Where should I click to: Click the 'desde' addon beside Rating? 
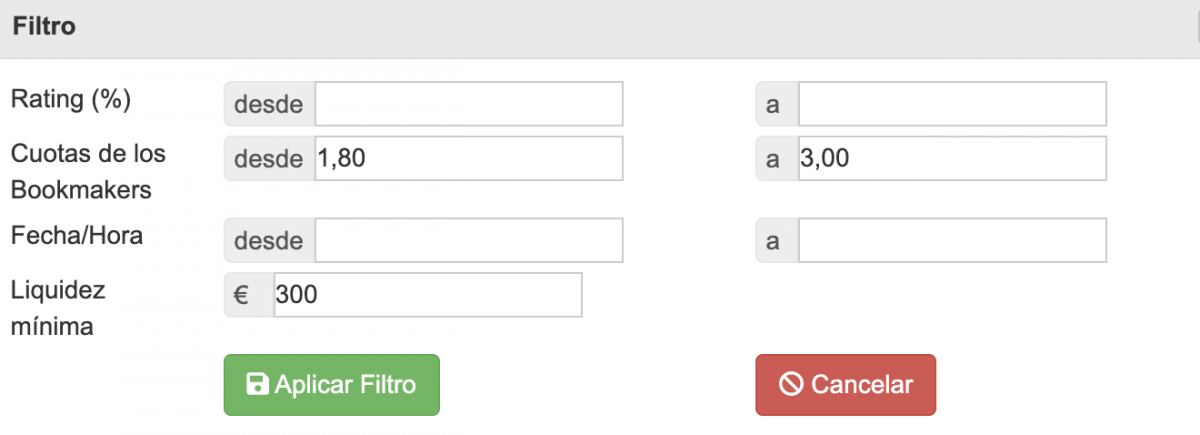point(270,104)
